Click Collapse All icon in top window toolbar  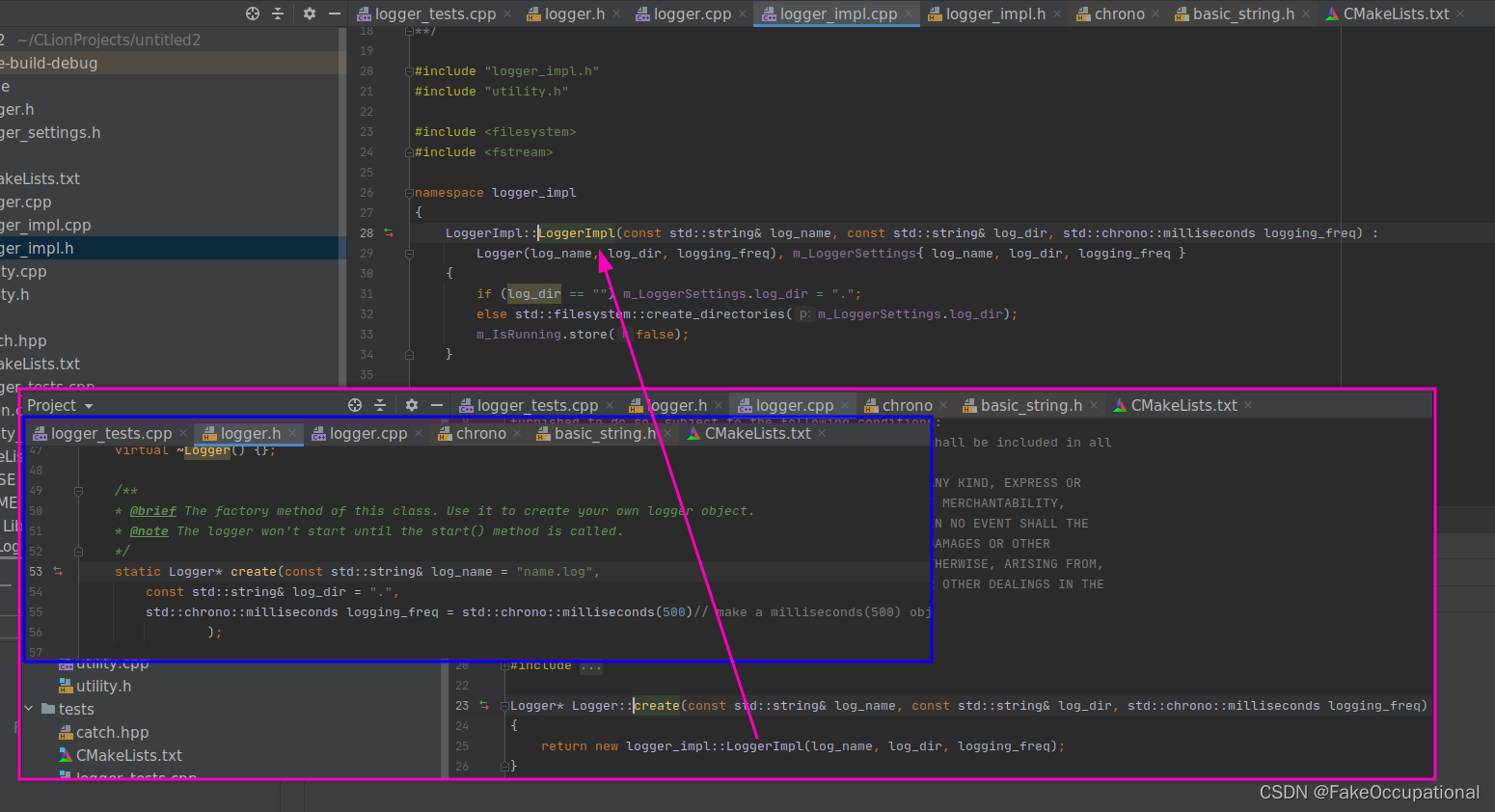[x=278, y=14]
